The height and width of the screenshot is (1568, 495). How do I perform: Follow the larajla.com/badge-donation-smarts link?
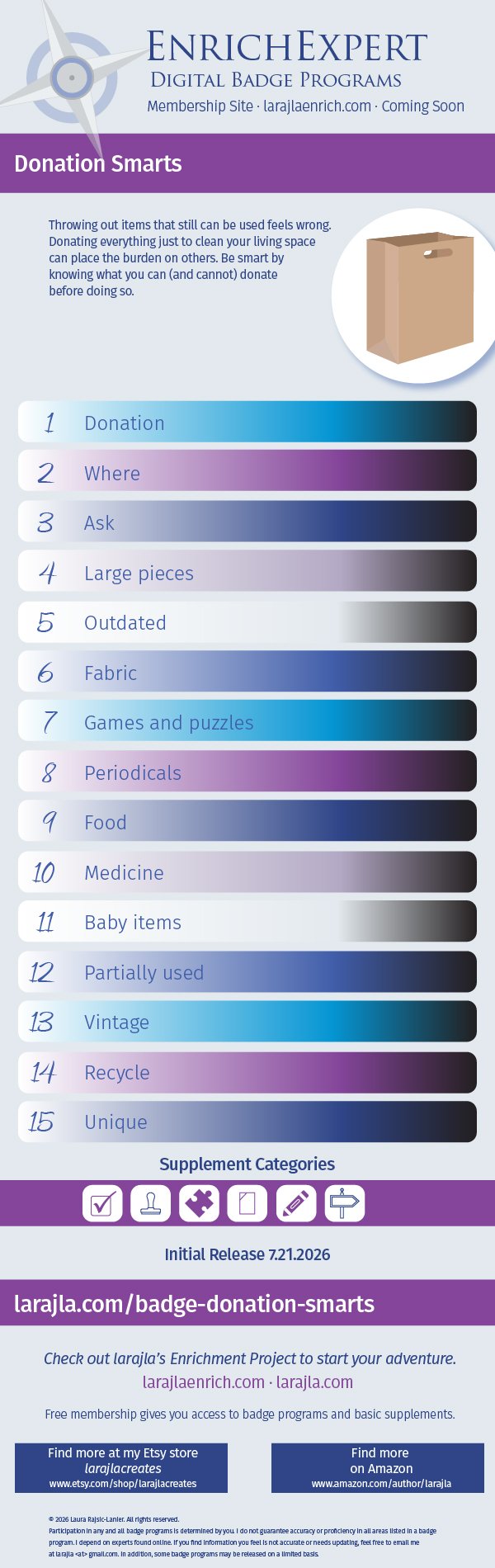point(194,1304)
